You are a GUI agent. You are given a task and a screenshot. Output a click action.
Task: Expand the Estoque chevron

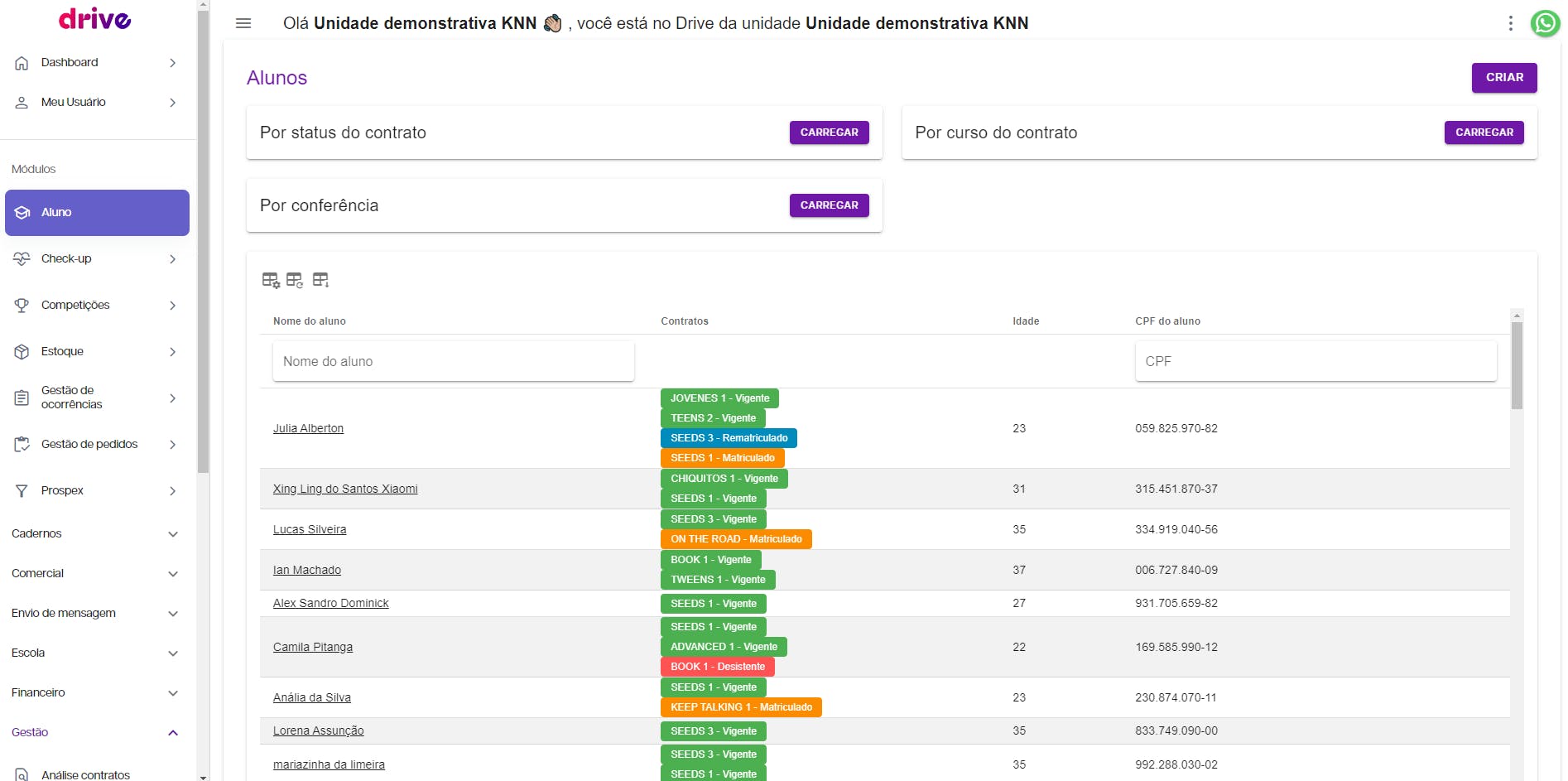coord(172,352)
